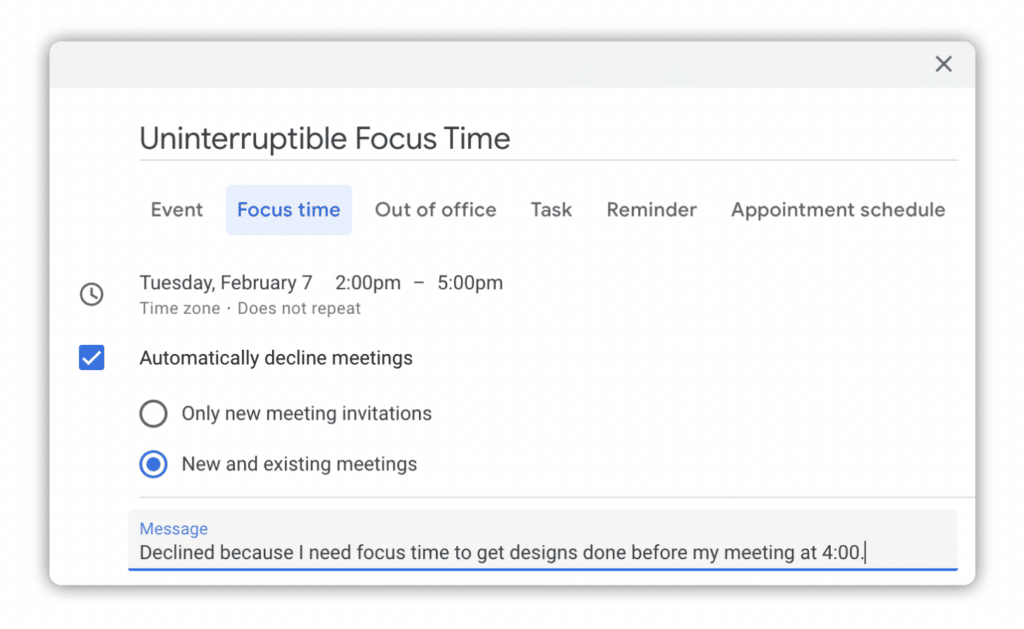This screenshot has width=1024, height=629.
Task: Open the date picker for Tuesday, February 7
Action: [x=226, y=283]
